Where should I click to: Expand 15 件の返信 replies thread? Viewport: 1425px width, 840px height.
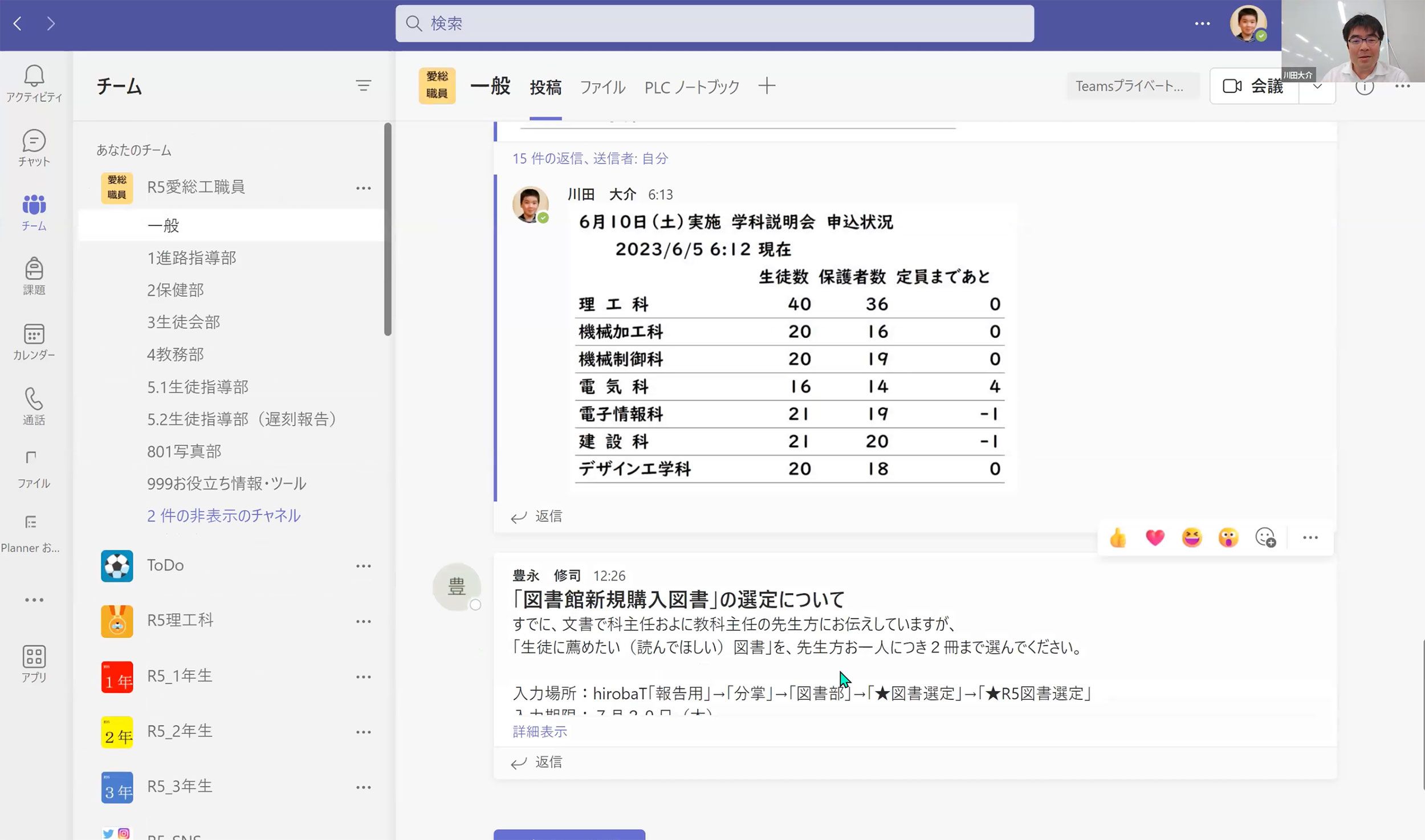[590, 158]
